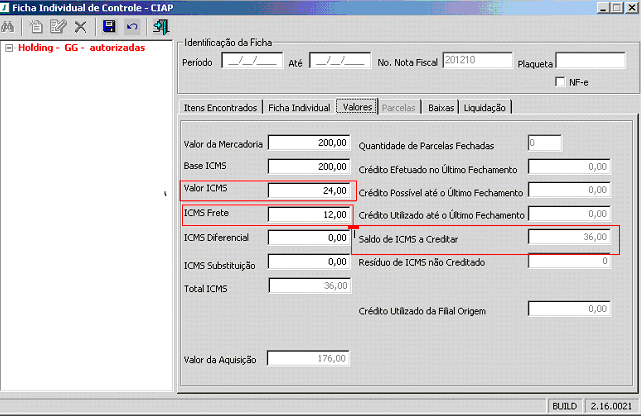This screenshot has width=641, height=416.
Task: Click the undo arrow toolbar icon
Action: (x=132, y=27)
